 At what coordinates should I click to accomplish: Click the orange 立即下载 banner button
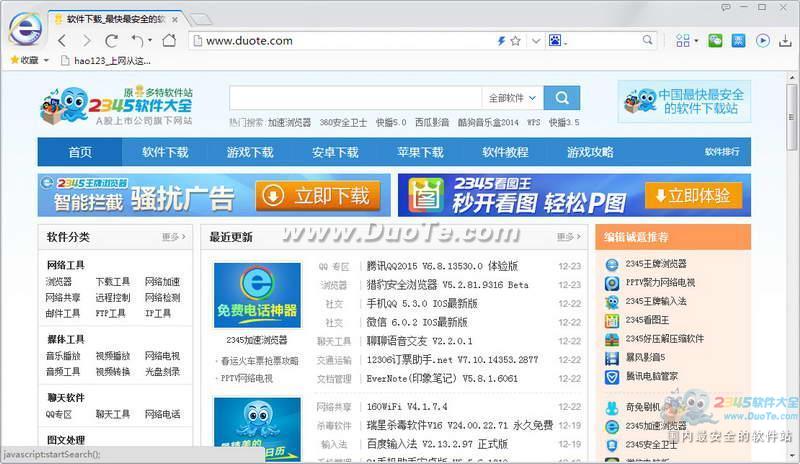click(x=318, y=196)
